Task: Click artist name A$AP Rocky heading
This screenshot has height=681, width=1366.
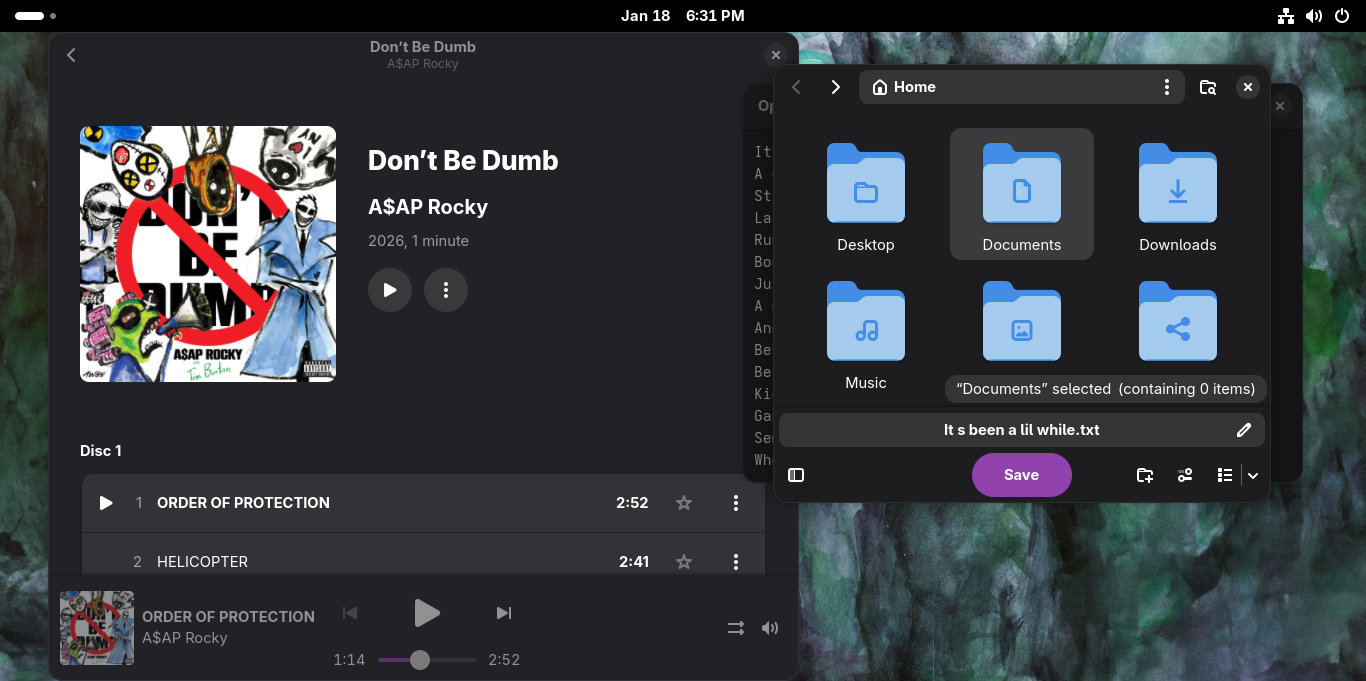Action: click(428, 207)
